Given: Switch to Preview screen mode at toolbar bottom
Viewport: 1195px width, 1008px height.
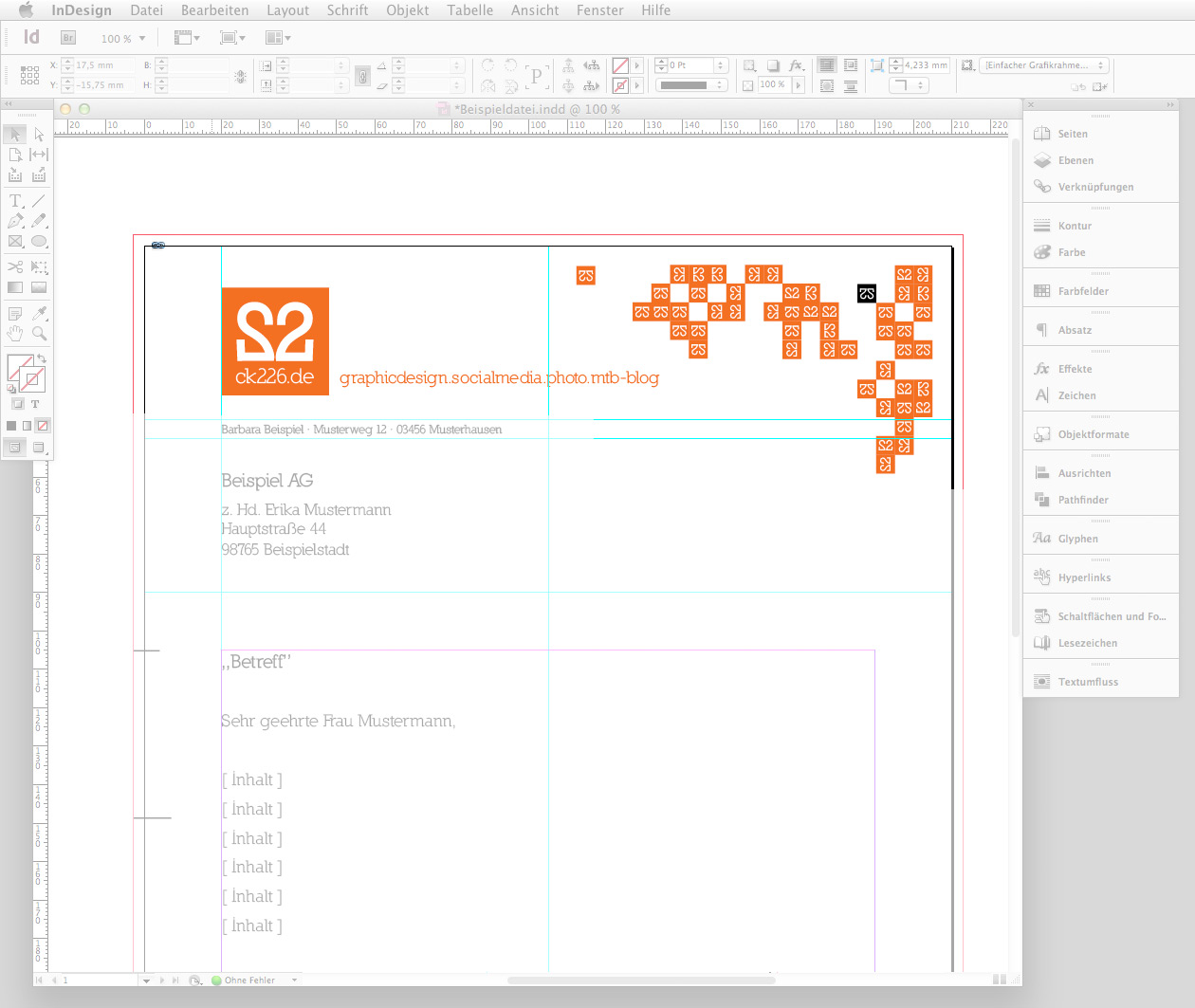Looking at the screenshot, I should tap(39, 446).
